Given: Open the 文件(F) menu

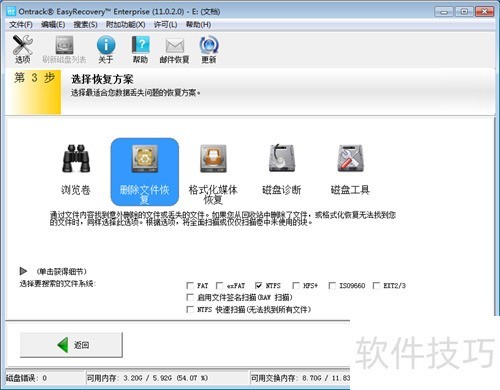Looking at the screenshot, I should (21, 25).
